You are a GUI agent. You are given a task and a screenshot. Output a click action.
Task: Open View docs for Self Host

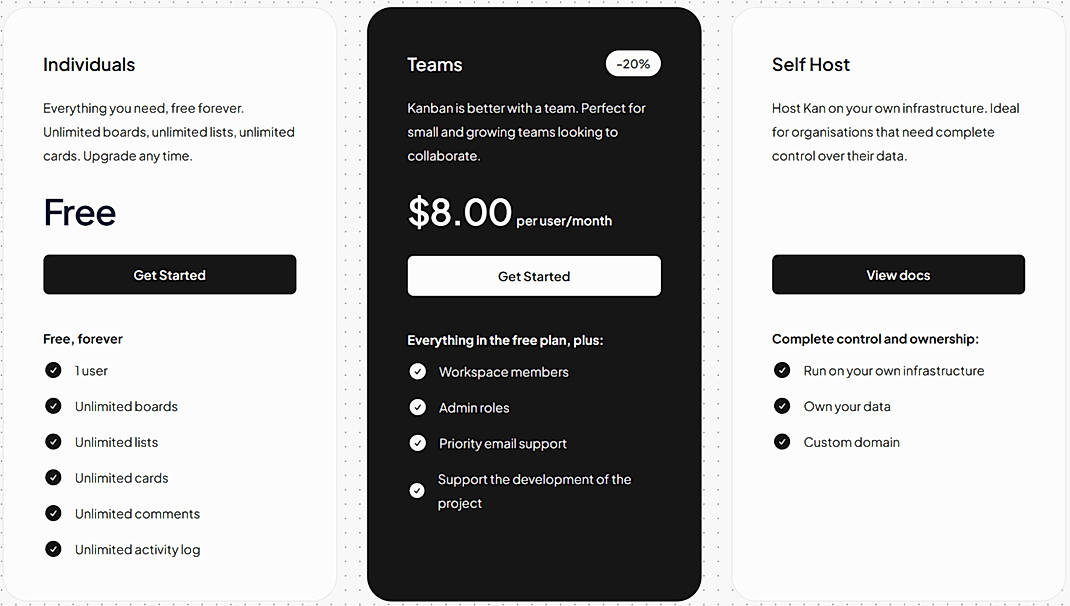click(898, 275)
